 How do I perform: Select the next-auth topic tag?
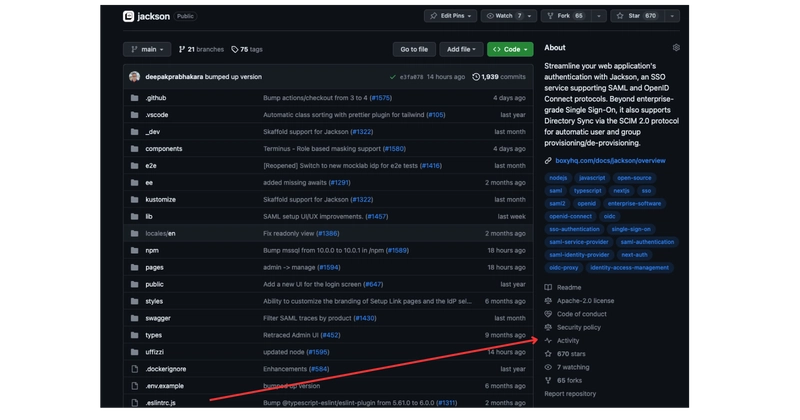634,255
